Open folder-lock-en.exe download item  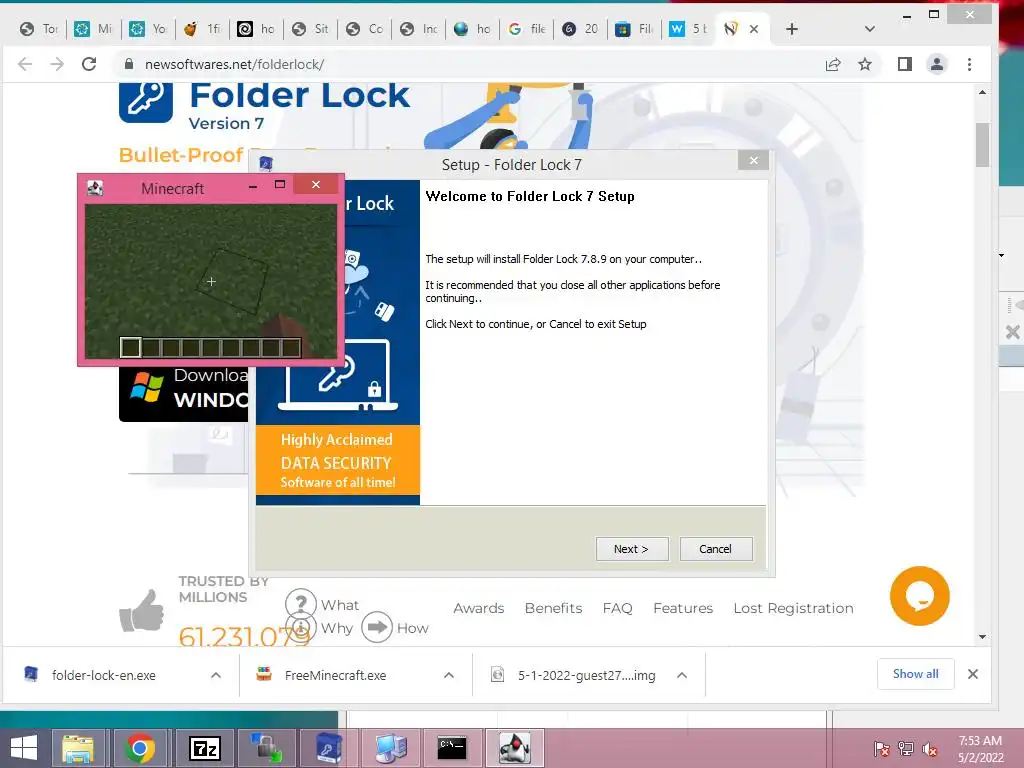tap(104, 675)
